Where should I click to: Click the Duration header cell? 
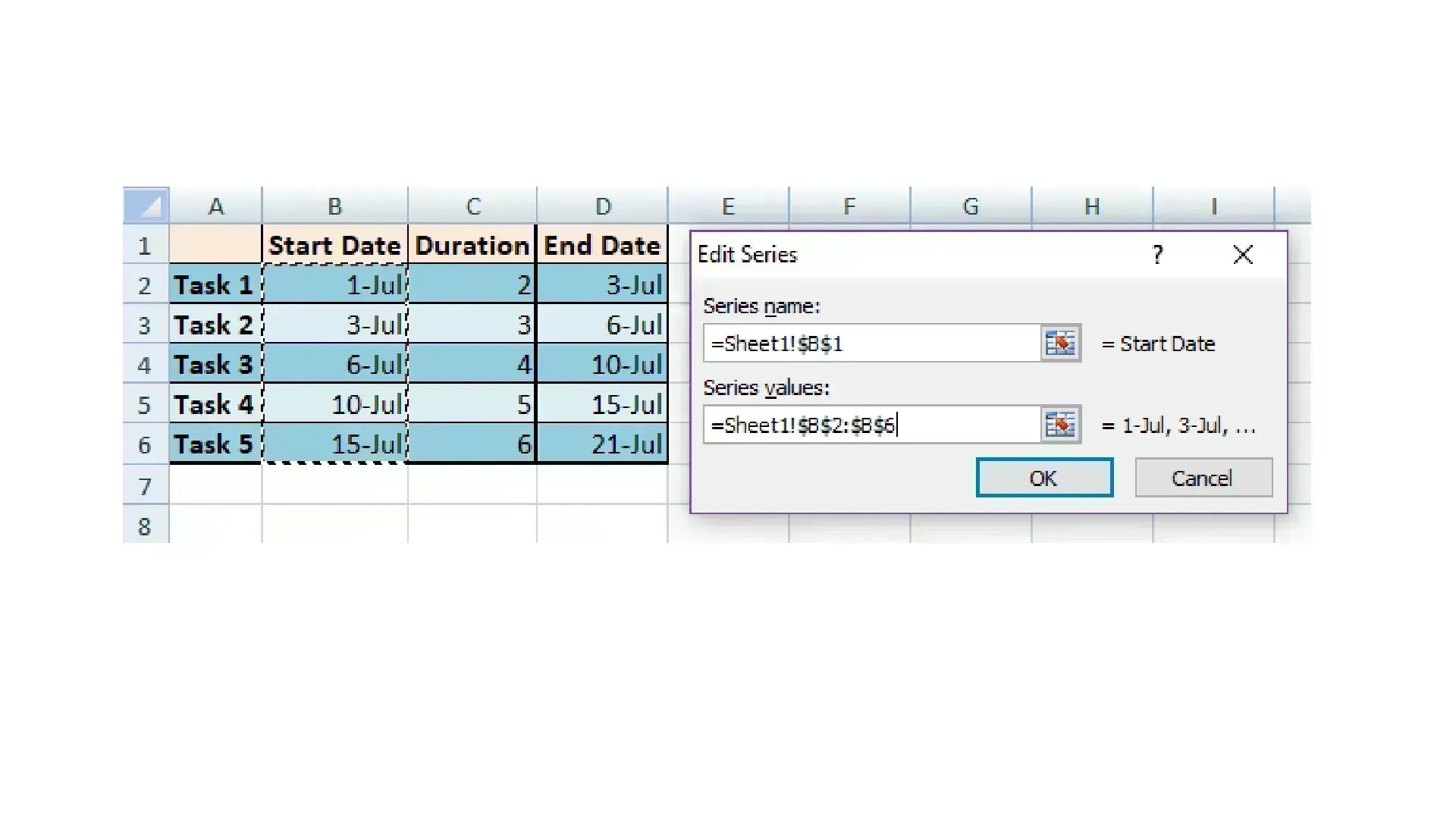click(472, 246)
